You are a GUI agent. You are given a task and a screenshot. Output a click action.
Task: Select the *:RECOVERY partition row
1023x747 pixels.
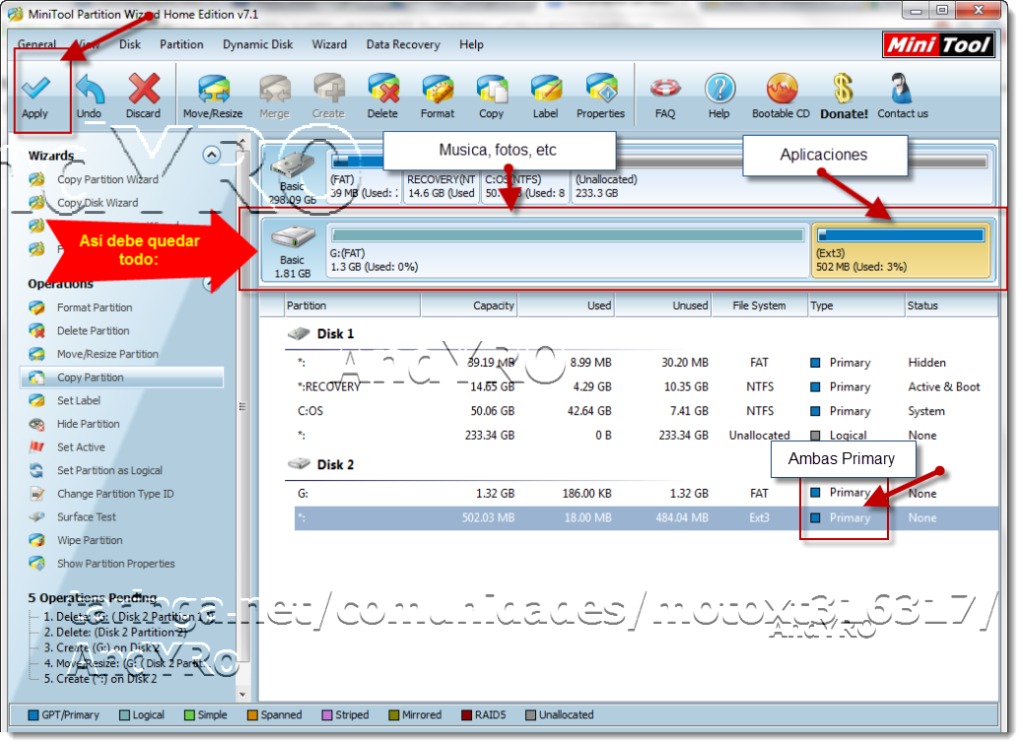click(x=645, y=387)
